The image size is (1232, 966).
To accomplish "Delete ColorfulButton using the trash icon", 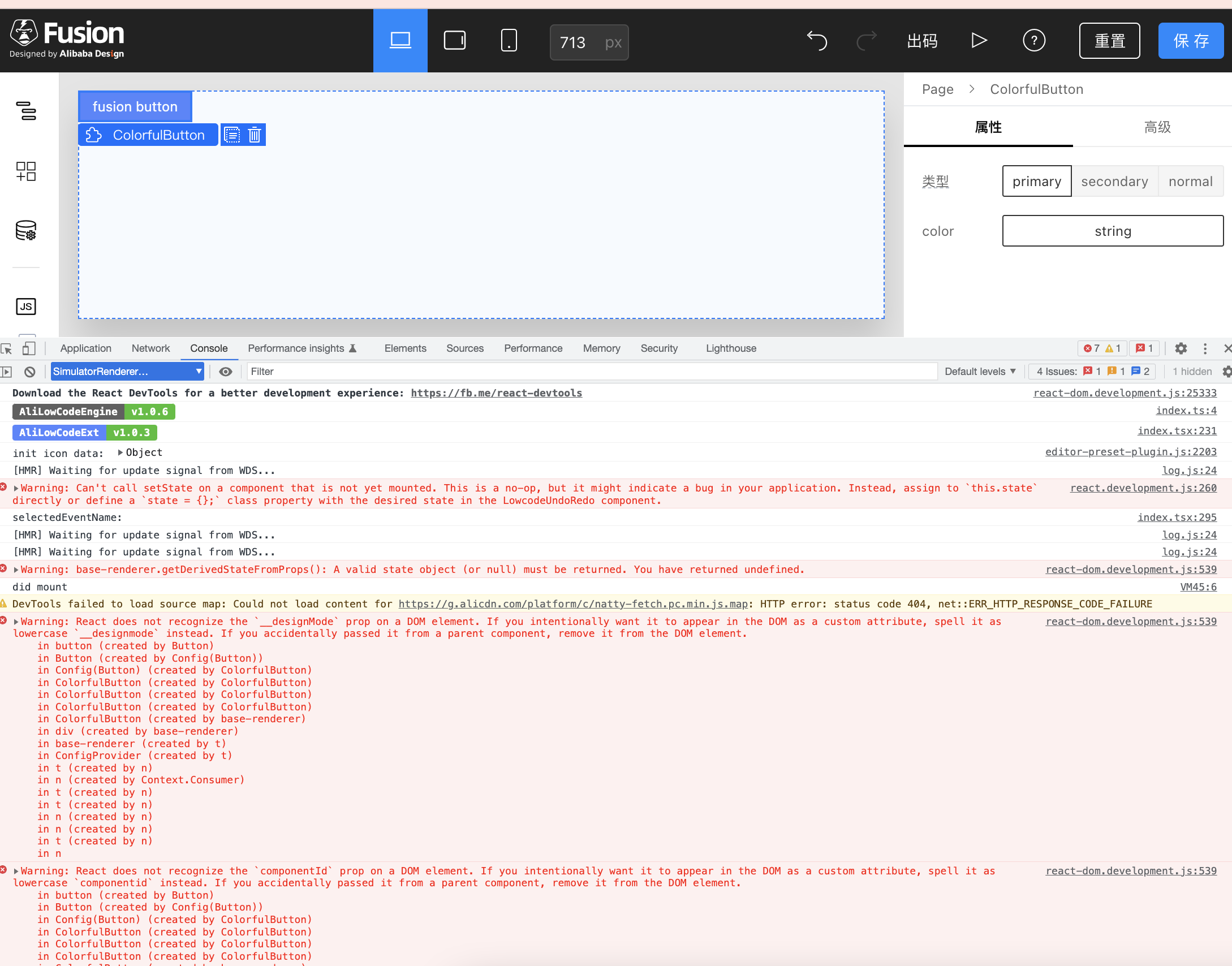I will pos(254,135).
